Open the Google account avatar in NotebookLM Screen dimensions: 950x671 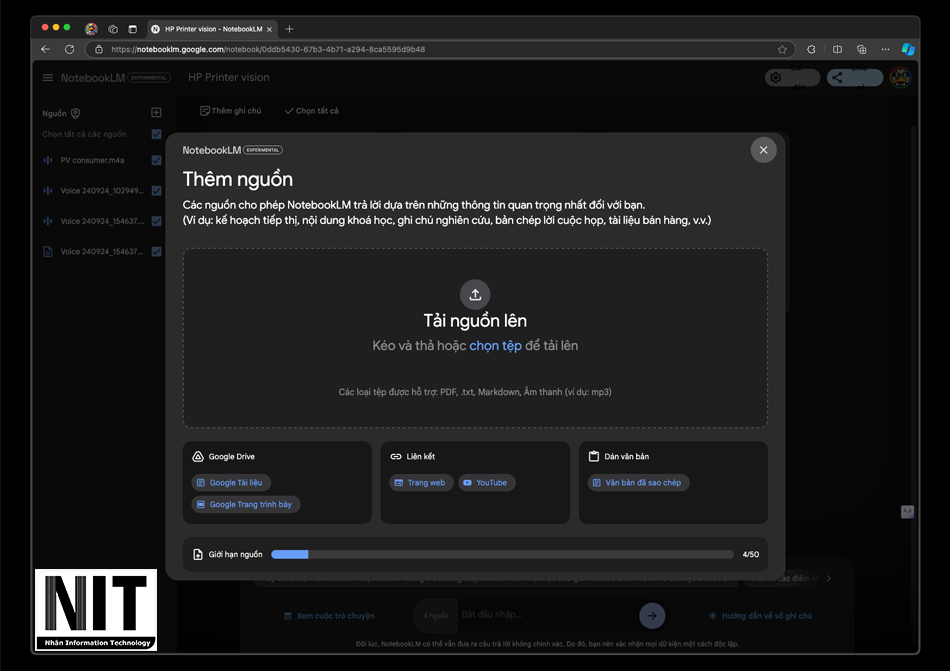[x=901, y=78]
